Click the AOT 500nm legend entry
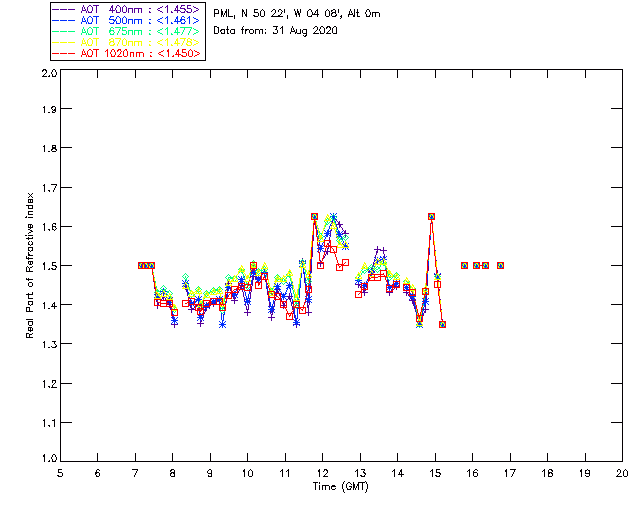640x512 pixels. (x=127, y=20)
